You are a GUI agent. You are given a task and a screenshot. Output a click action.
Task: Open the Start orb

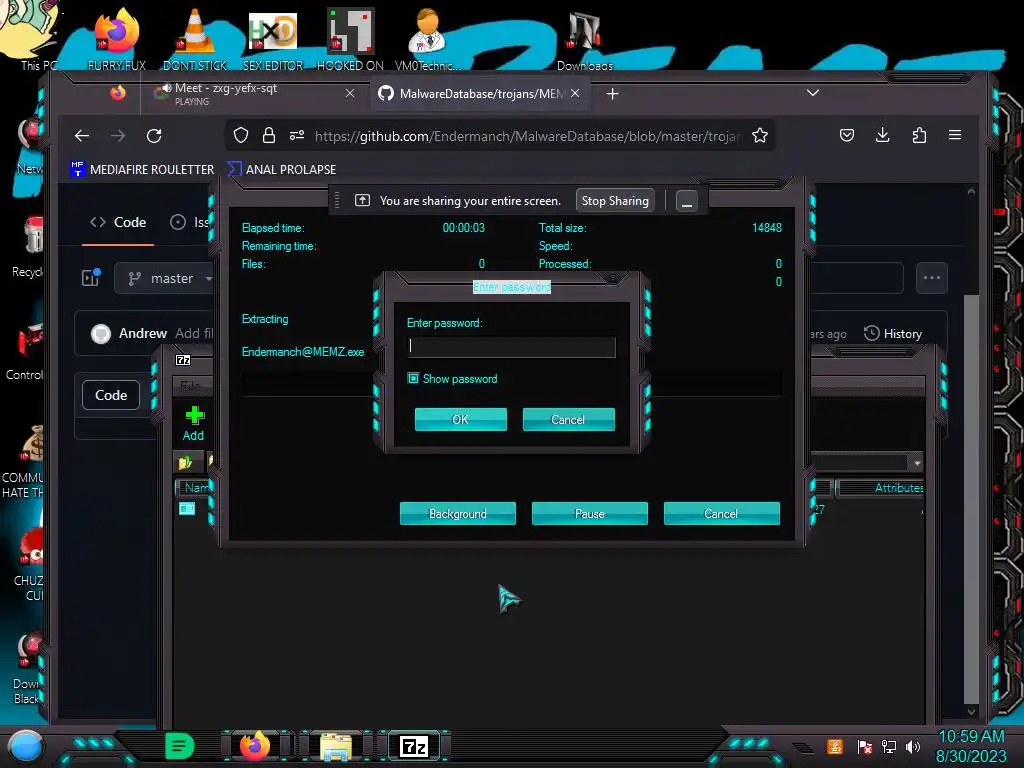coord(25,746)
